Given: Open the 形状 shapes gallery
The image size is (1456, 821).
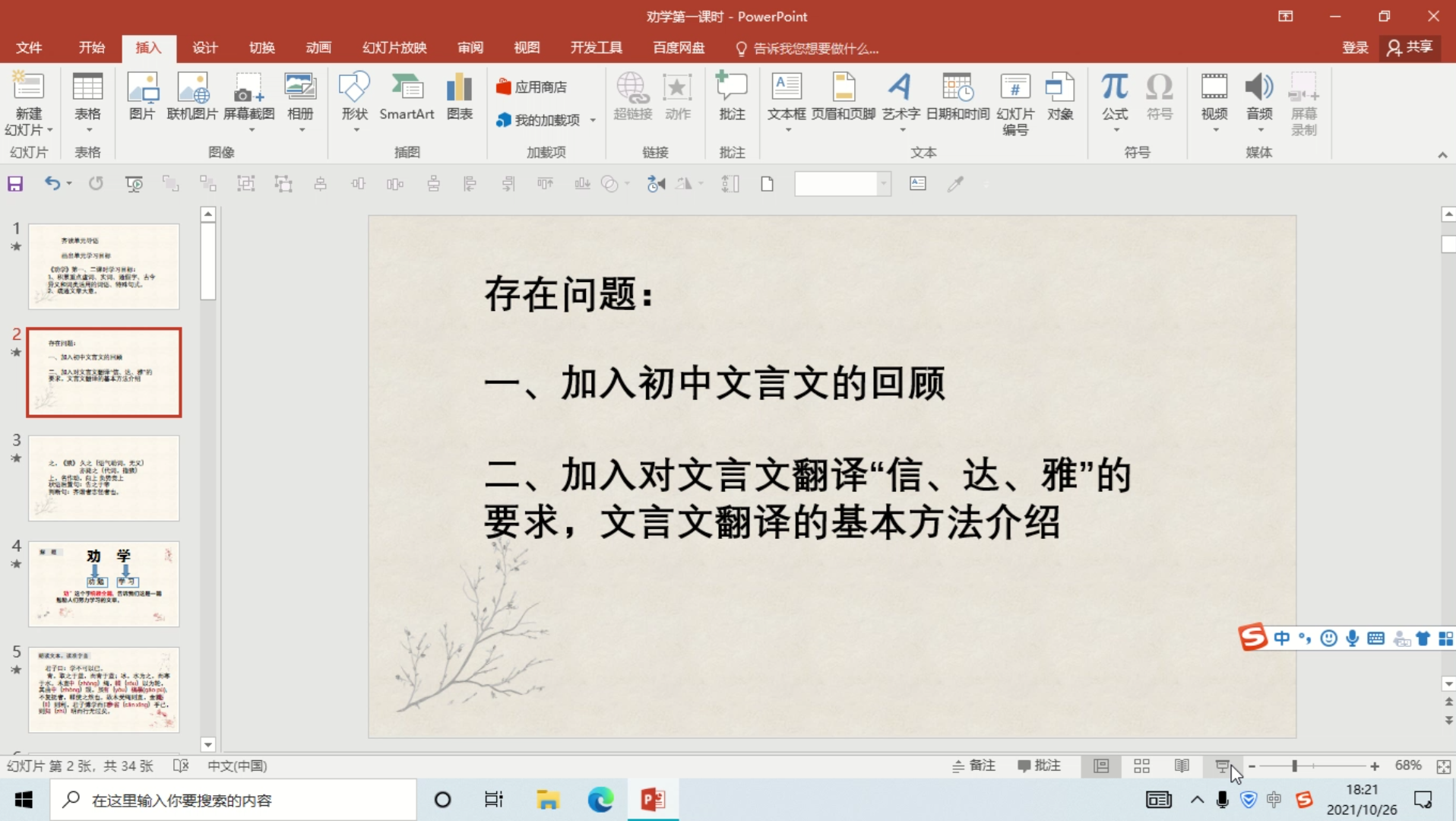Looking at the screenshot, I should [353, 99].
